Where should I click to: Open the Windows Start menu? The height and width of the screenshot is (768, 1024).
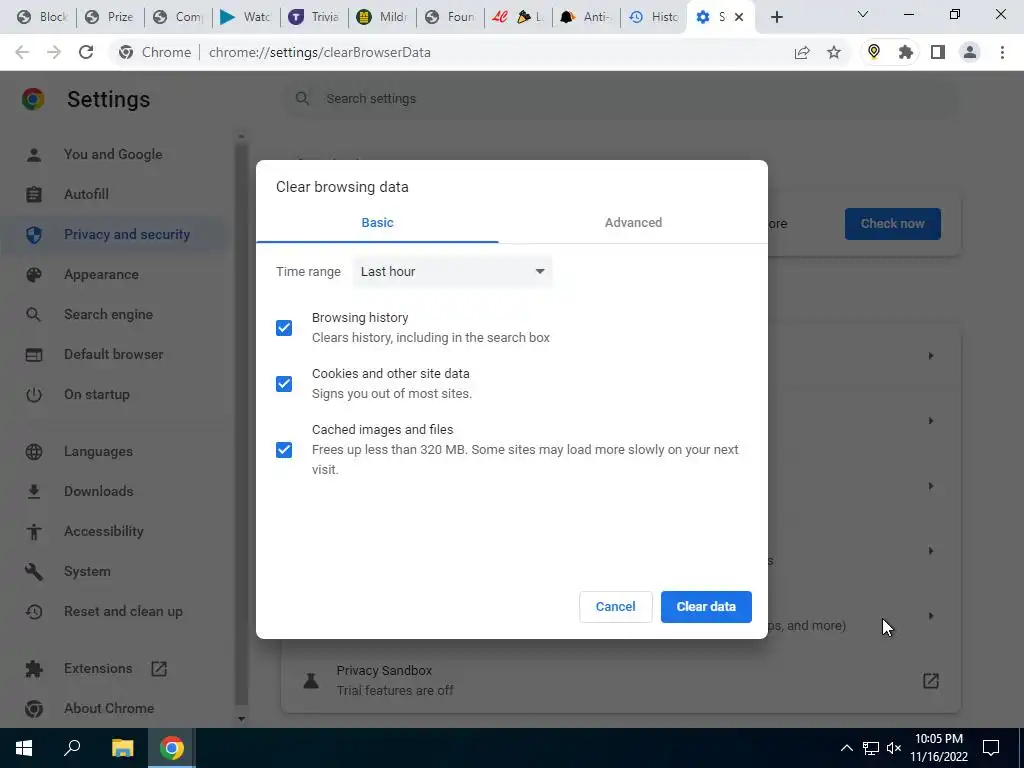click(24, 748)
